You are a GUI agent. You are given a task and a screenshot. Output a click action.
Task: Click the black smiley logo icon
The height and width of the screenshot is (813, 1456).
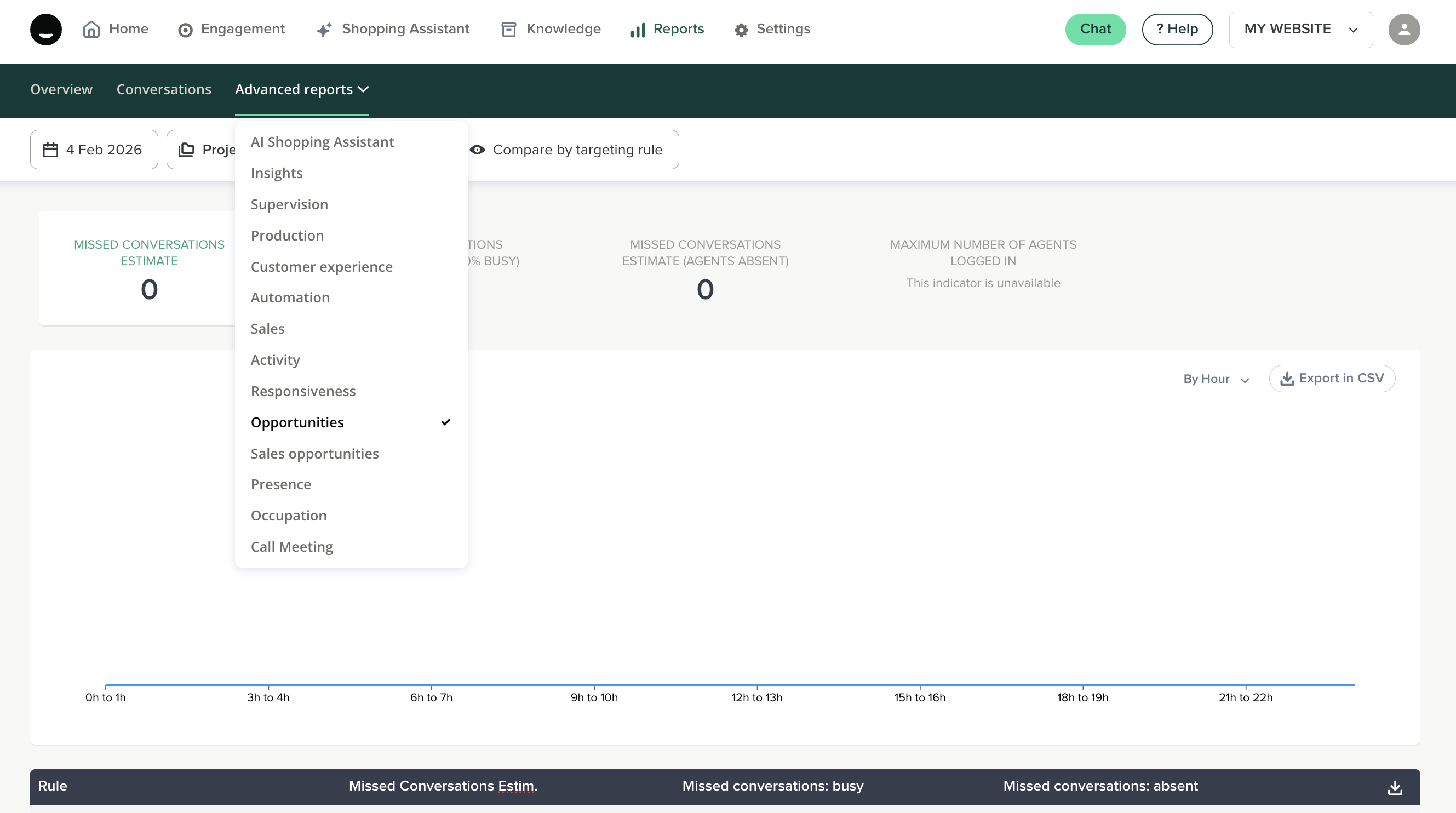[46, 30]
